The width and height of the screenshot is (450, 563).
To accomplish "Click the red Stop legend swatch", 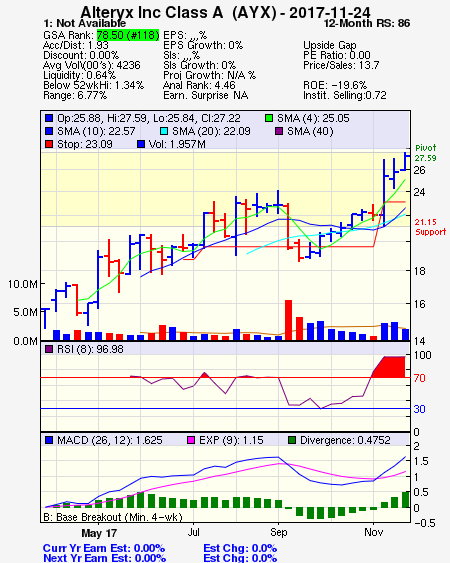I will point(49,144).
